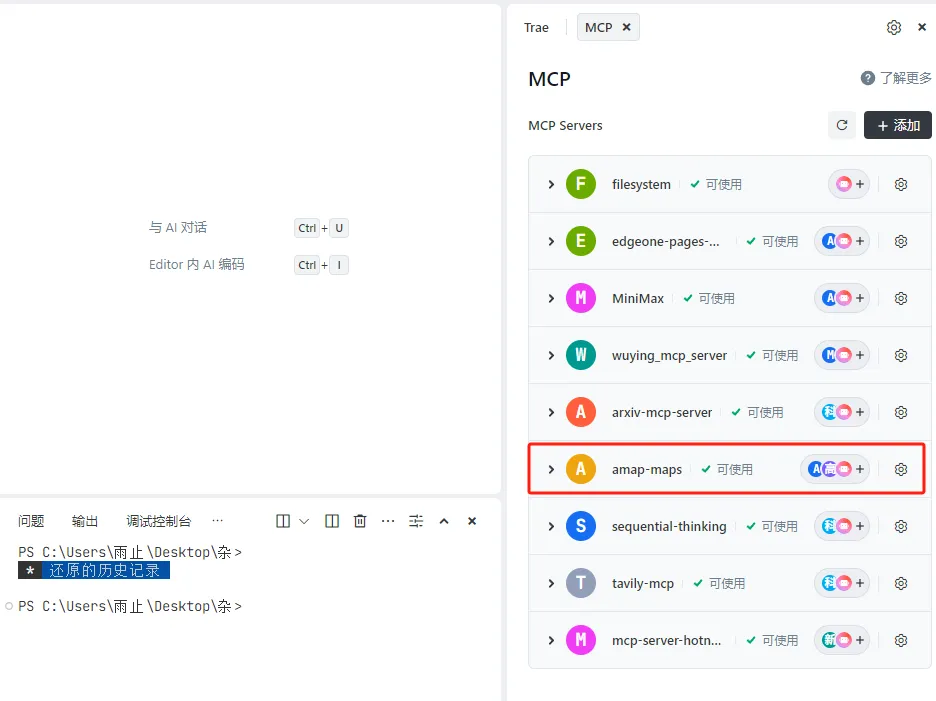Open the terminal filter options icon
Viewport: 936px width, 701px height.
(415, 520)
